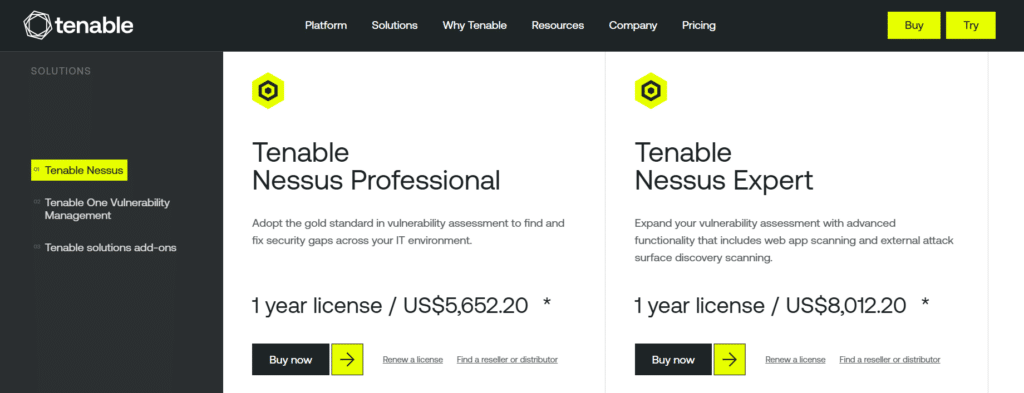
Task: Open the Why Tenable menu
Action: [x=475, y=25]
